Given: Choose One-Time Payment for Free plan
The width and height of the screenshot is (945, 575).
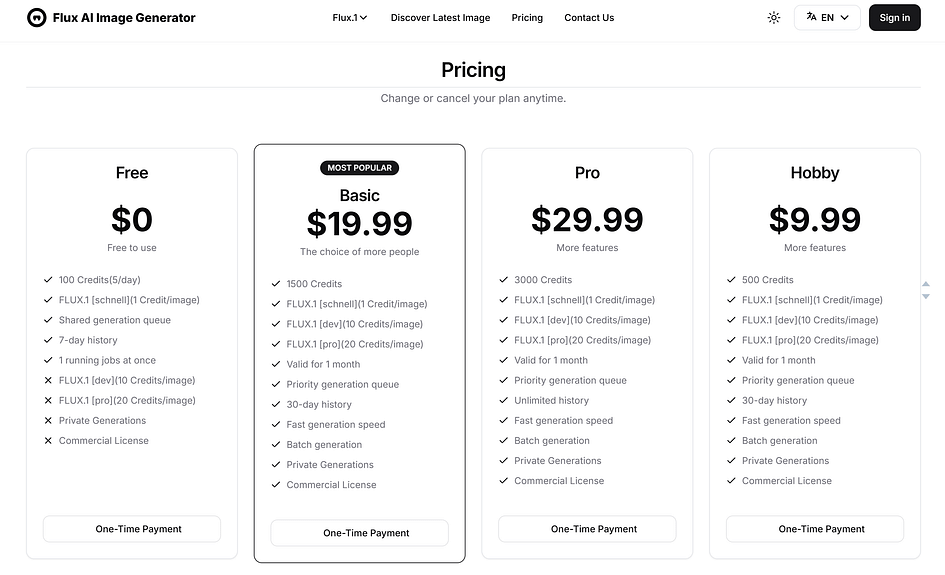Looking at the screenshot, I should tap(132, 529).
